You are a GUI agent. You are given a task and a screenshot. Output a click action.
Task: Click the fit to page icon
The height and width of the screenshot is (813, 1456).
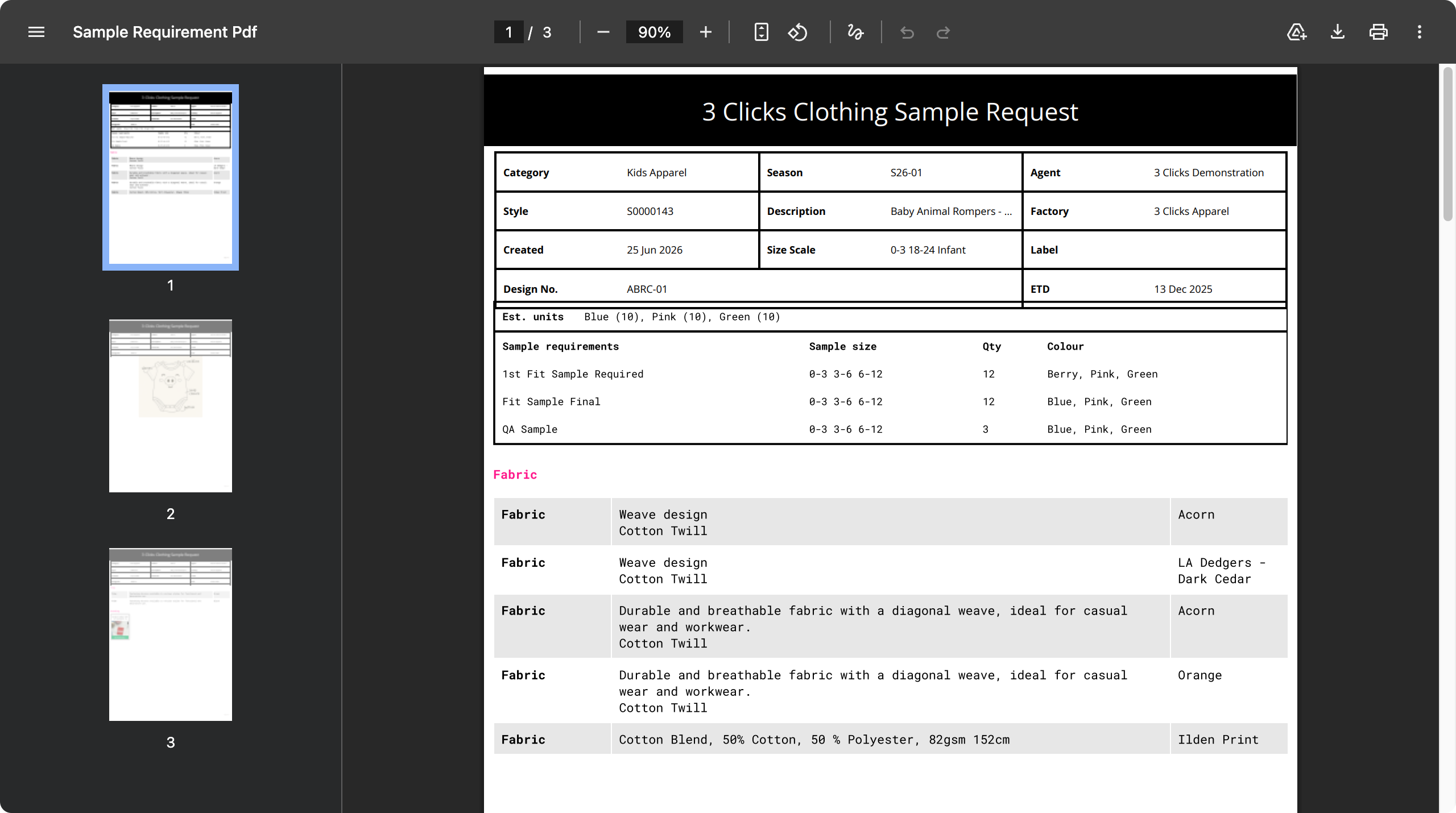pos(761,32)
